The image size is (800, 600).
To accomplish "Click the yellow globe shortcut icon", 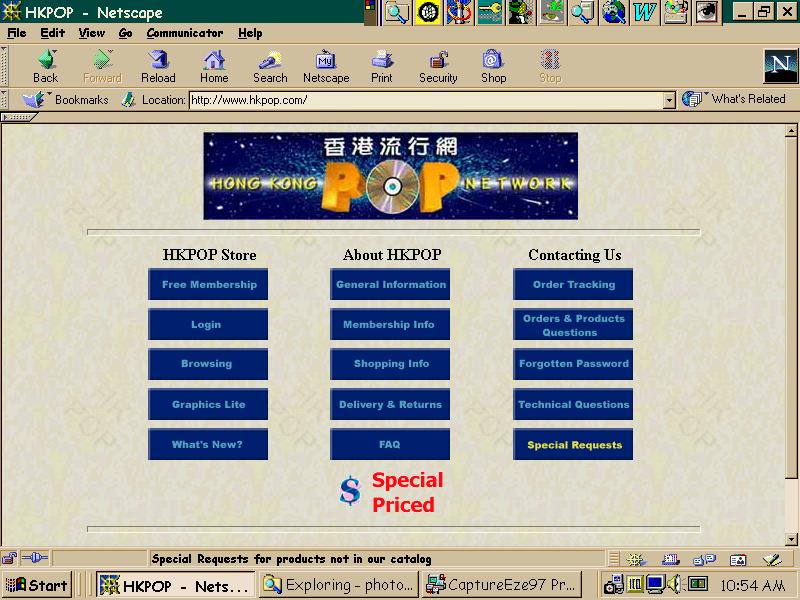I will click(x=428, y=12).
